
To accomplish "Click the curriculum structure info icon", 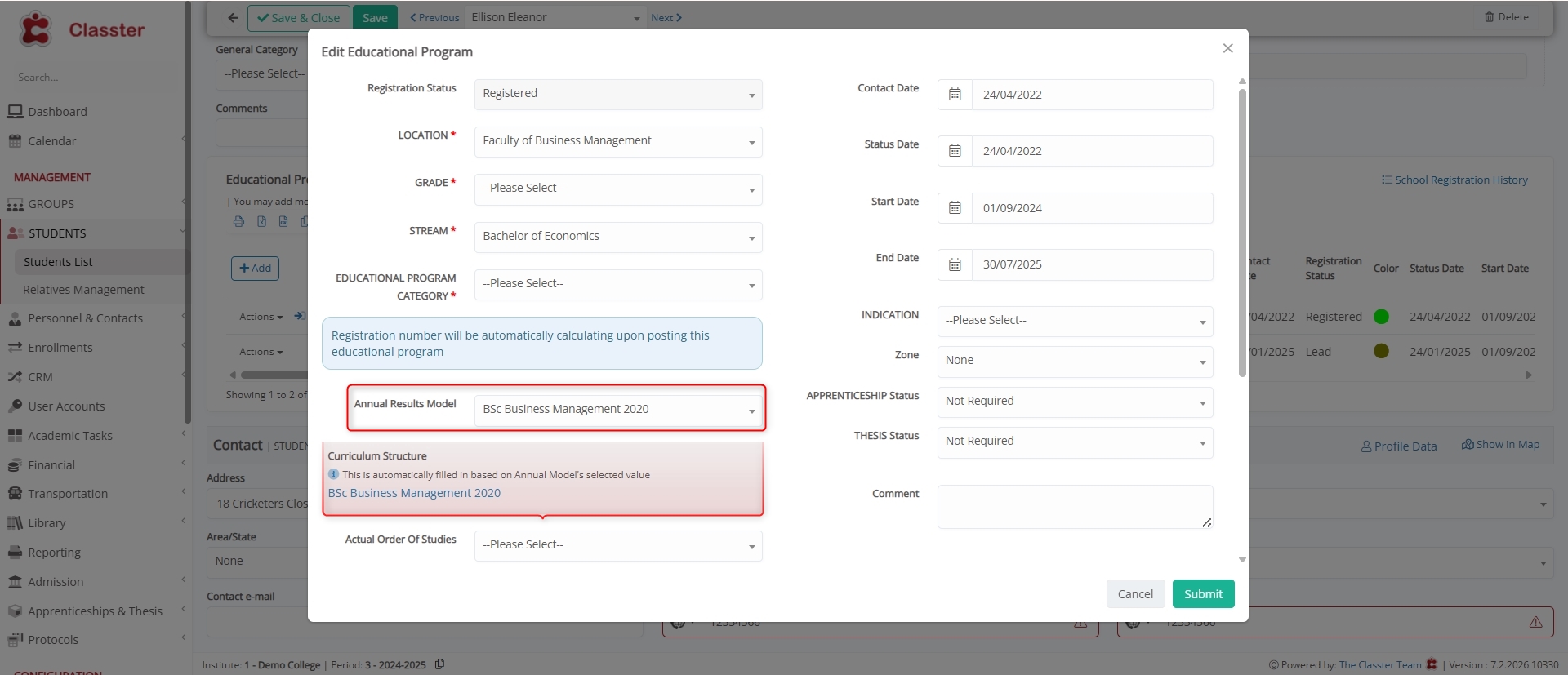I will [x=333, y=474].
